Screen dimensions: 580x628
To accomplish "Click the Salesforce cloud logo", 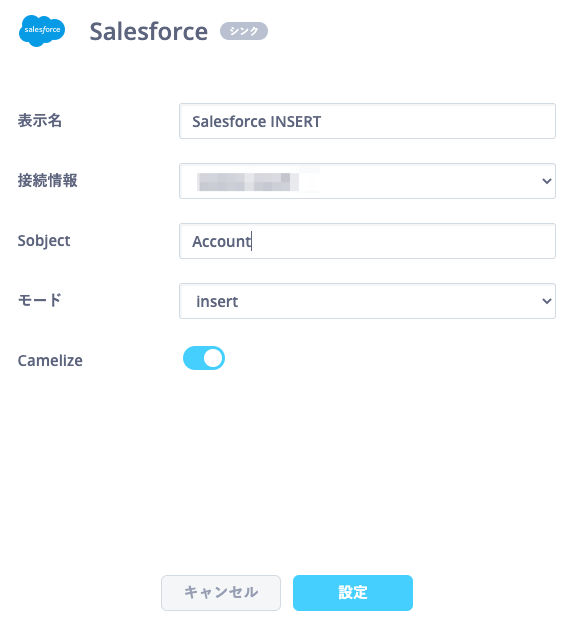I will click(x=42, y=31).
